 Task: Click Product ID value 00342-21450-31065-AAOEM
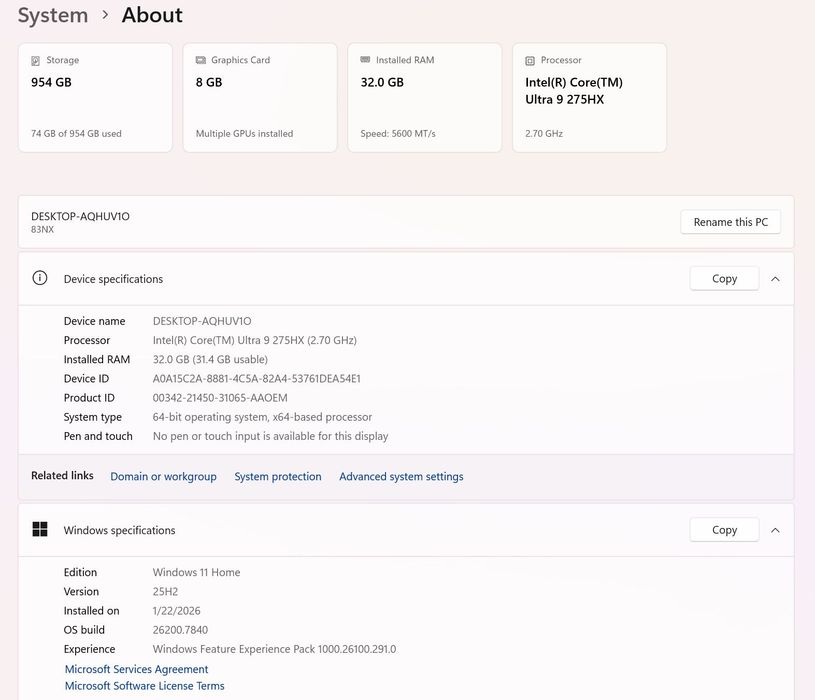coord(220,398)
